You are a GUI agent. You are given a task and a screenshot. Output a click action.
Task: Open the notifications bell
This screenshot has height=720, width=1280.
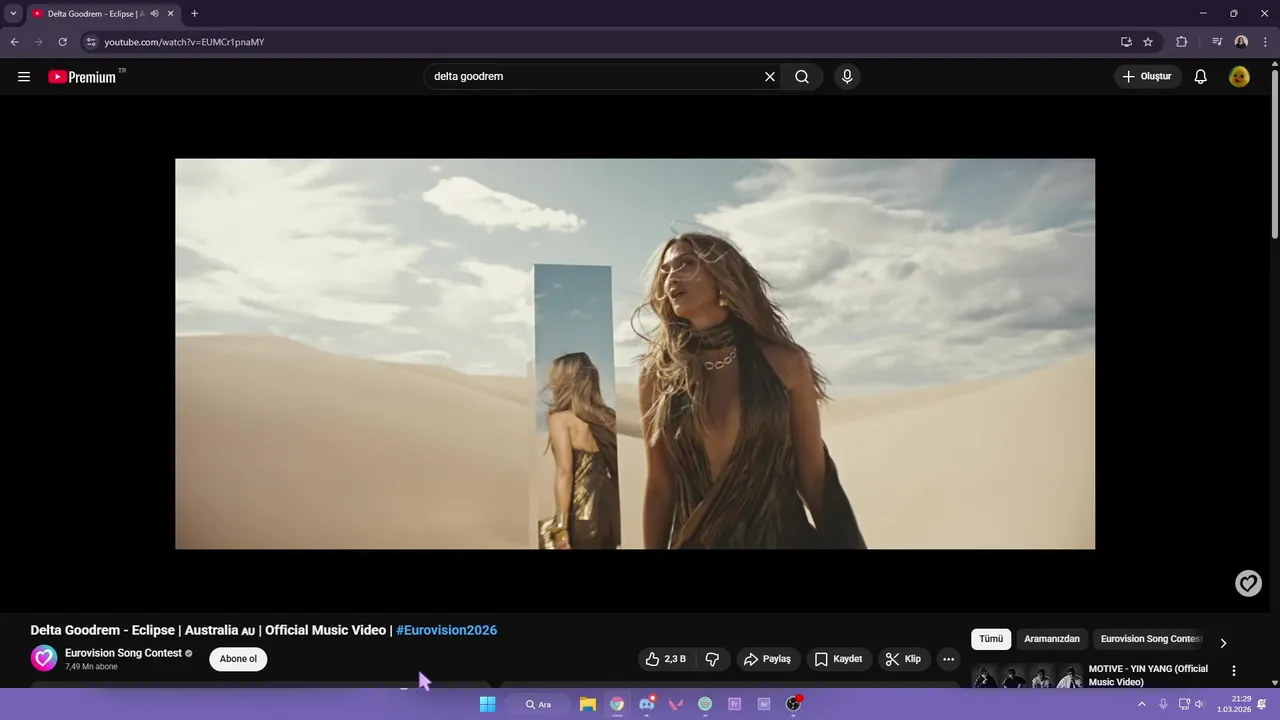click(x=1201, y=77)
